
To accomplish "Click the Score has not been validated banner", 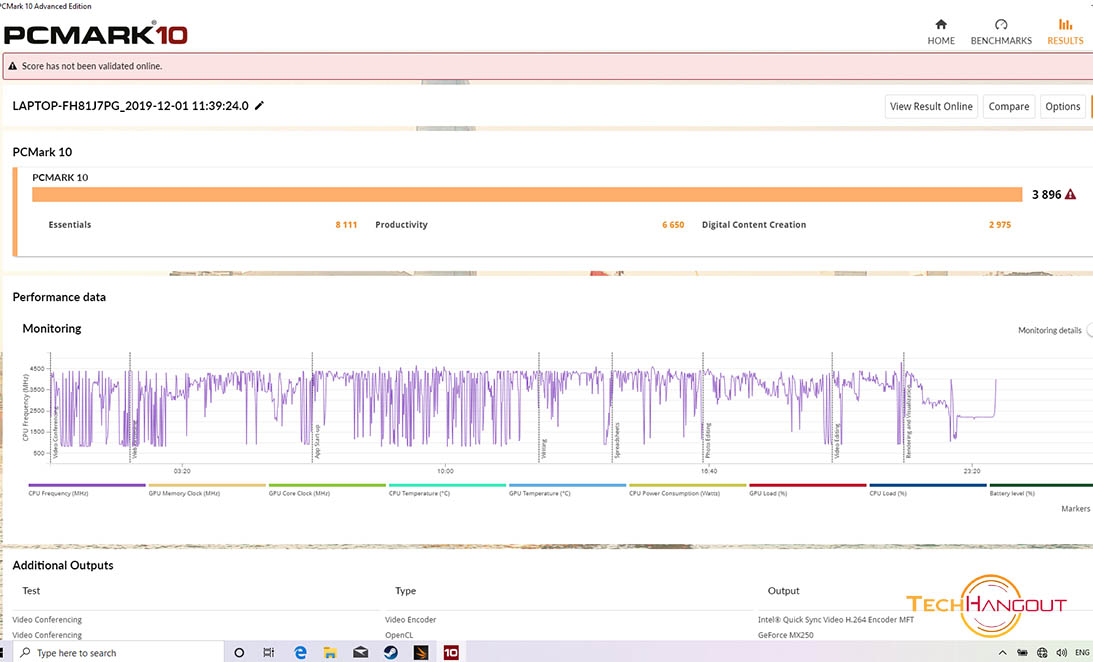I will pyautogui.click(x=548, y=66).
